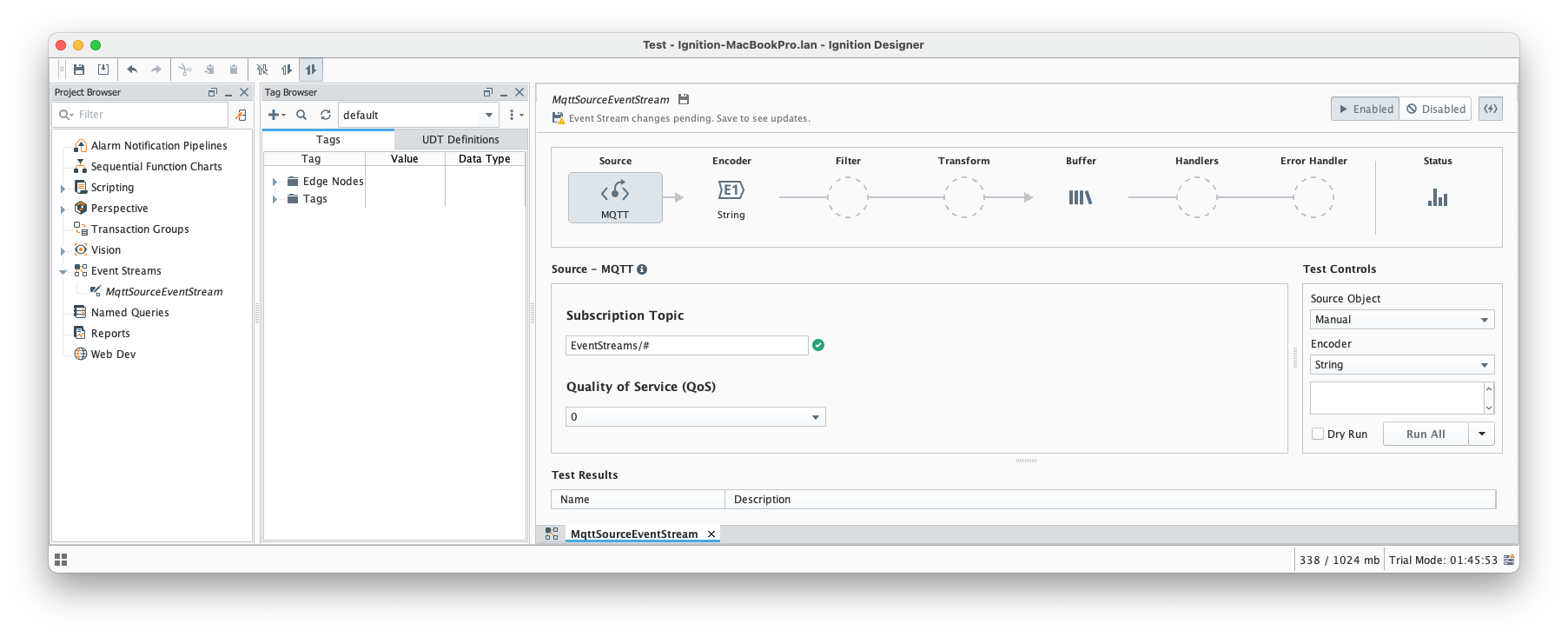Image resolution: width=1568 pixels, height=637 pixels.
Task: Select Alarm Notification Pipelines in the tree
Action: point(159,146)
